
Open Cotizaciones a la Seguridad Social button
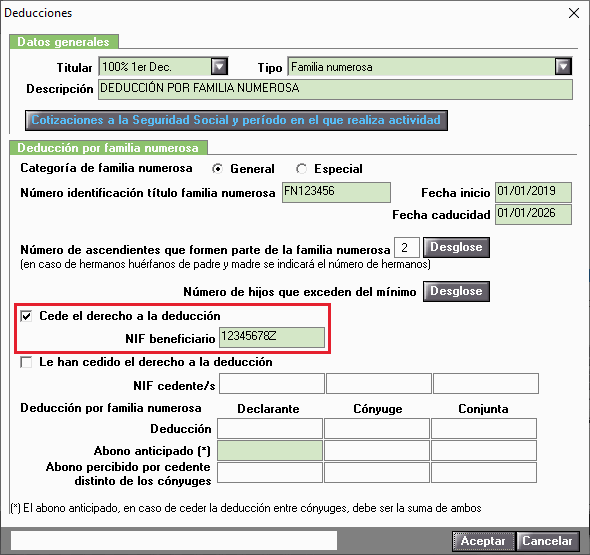[x=236, y=120]
